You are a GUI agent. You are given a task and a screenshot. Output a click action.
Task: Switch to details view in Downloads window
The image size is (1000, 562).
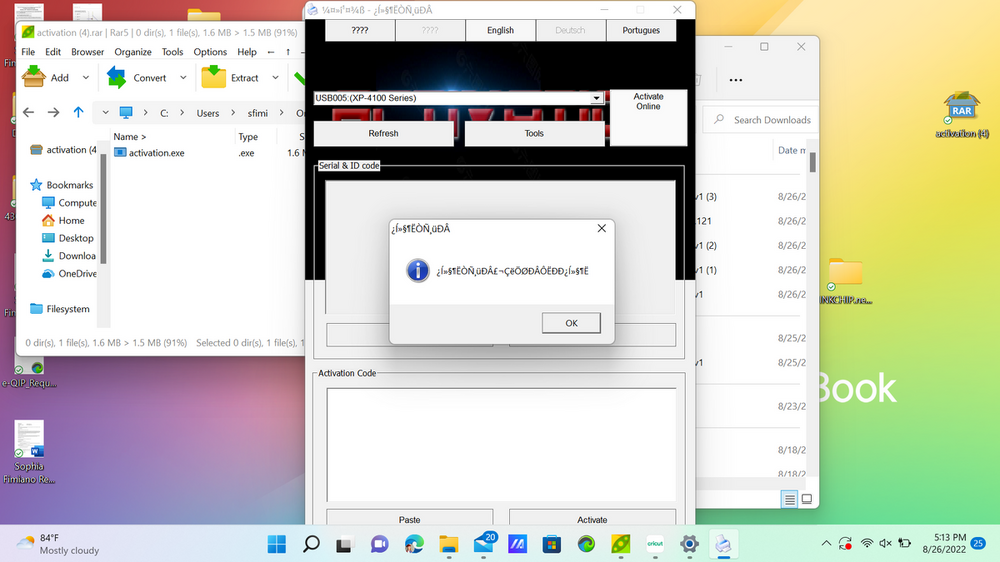point(790,499)
